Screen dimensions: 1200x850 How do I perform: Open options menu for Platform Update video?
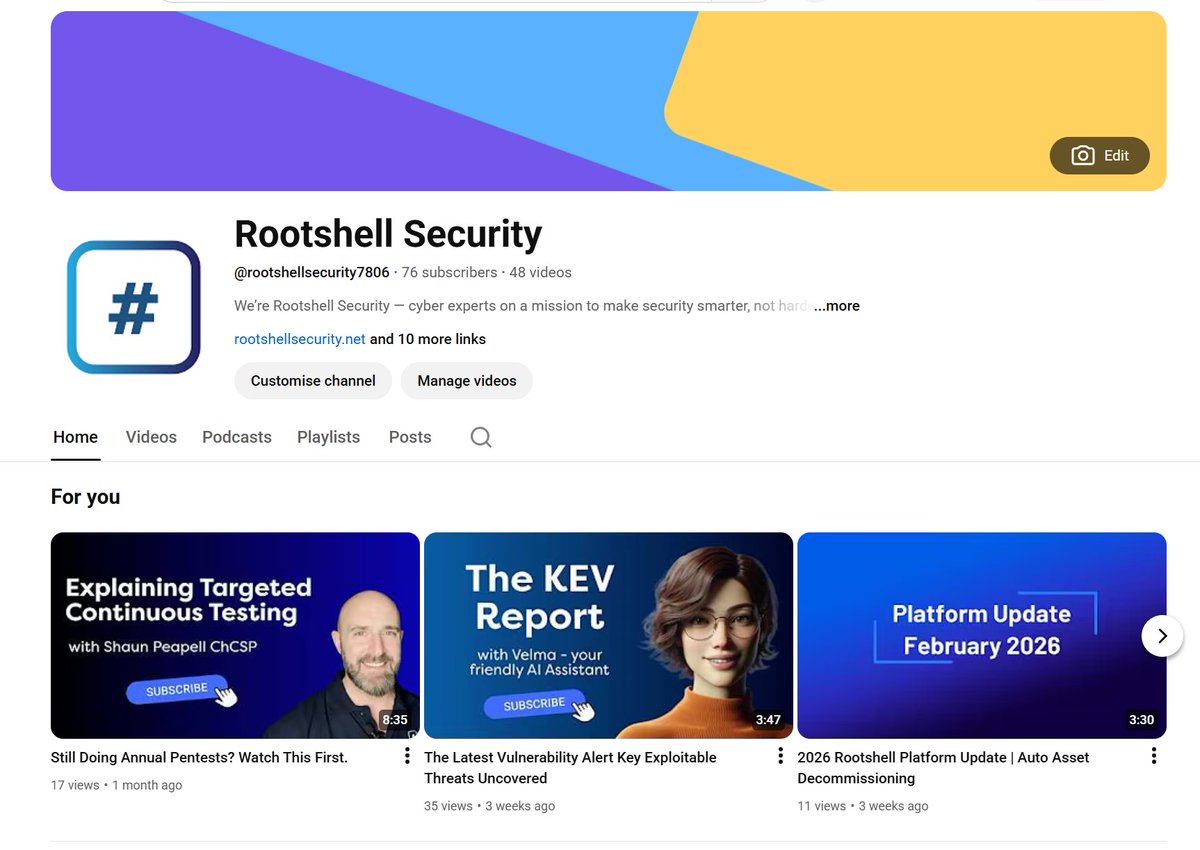1153,756
